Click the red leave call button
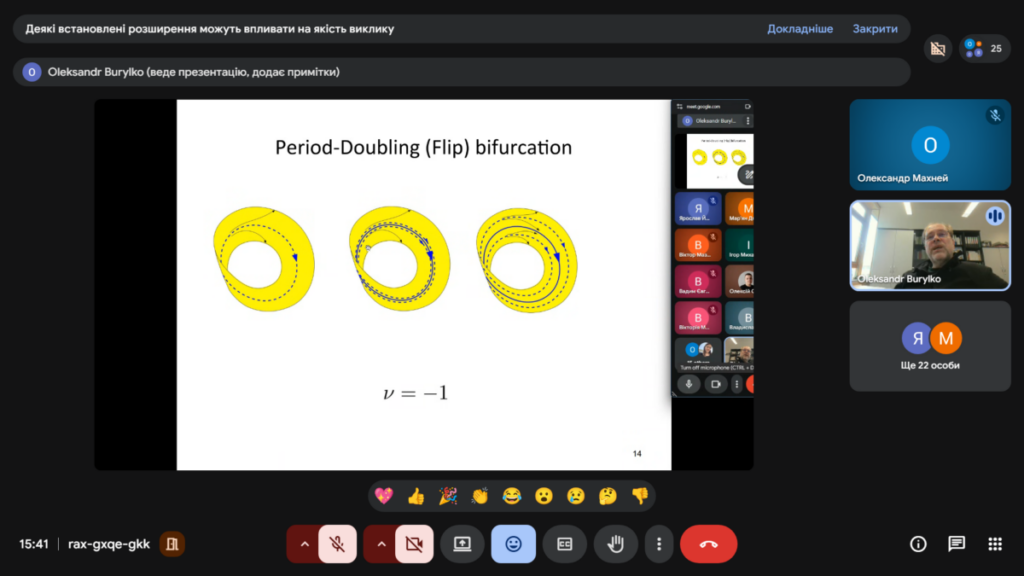This screenshot has width=1024, height=576. tap(708, 544)
